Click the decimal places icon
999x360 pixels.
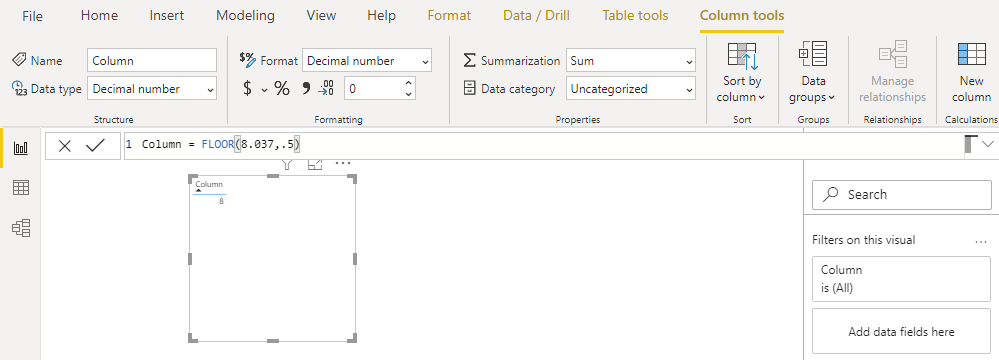tap(326, 89)
